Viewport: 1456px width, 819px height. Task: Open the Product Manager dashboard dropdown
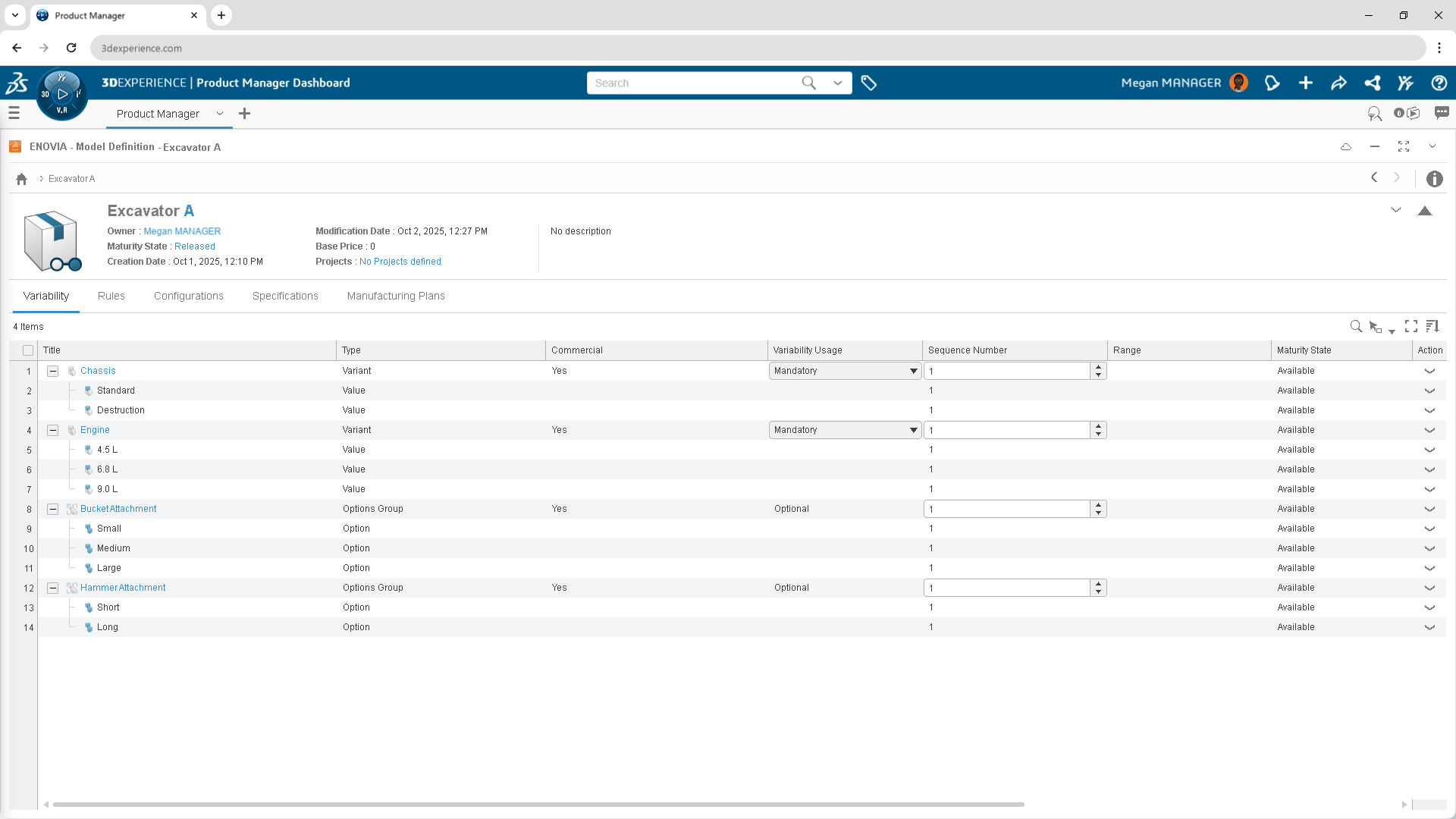220,114
